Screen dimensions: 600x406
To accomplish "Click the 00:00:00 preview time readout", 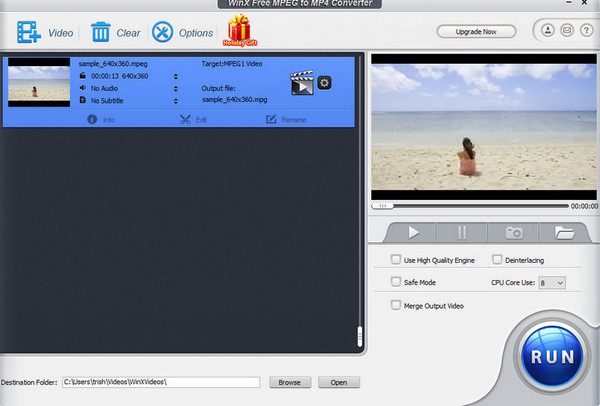I will (x=584, y=206).
